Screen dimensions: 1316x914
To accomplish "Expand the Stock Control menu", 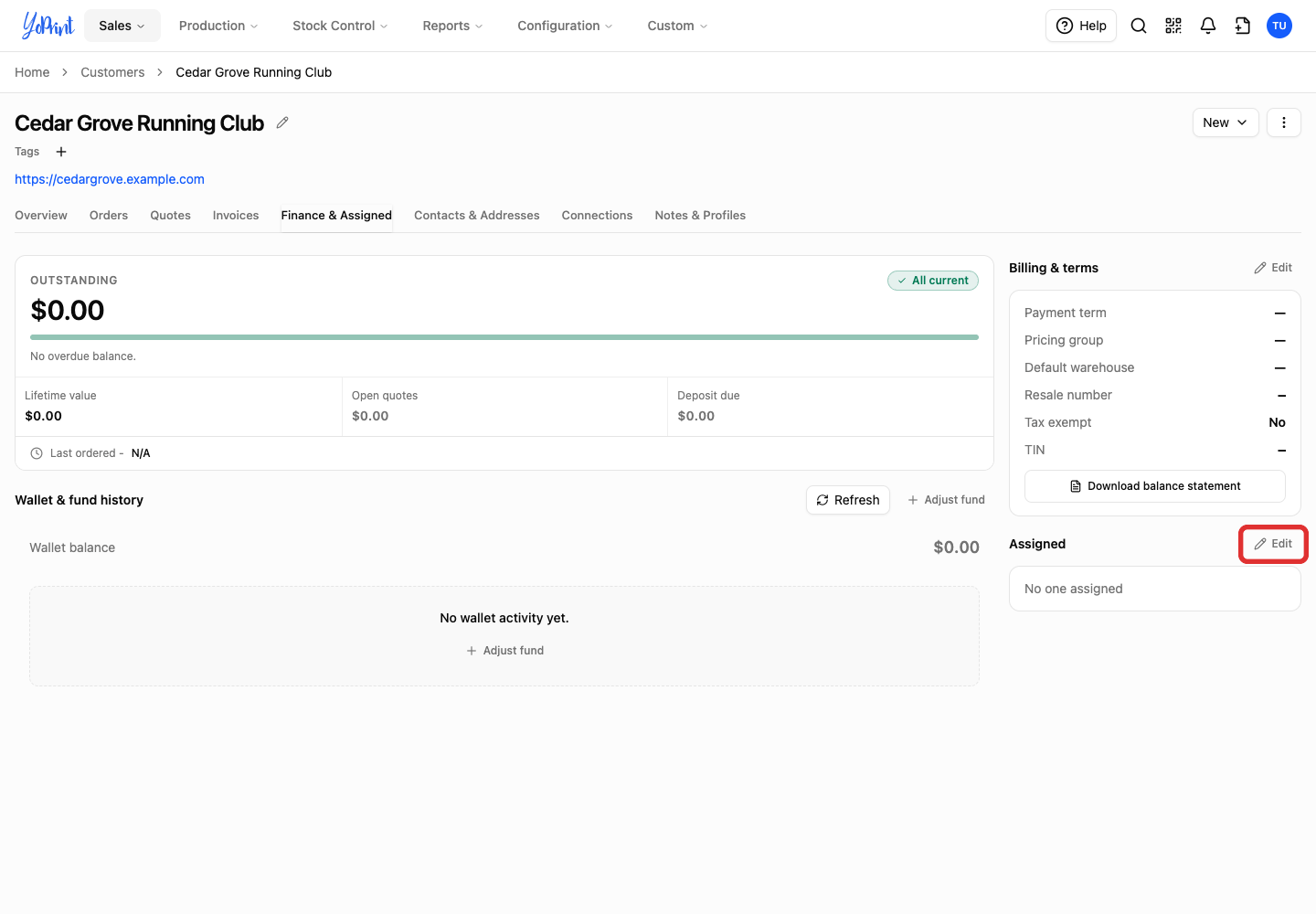I will [x=340, y=26].
